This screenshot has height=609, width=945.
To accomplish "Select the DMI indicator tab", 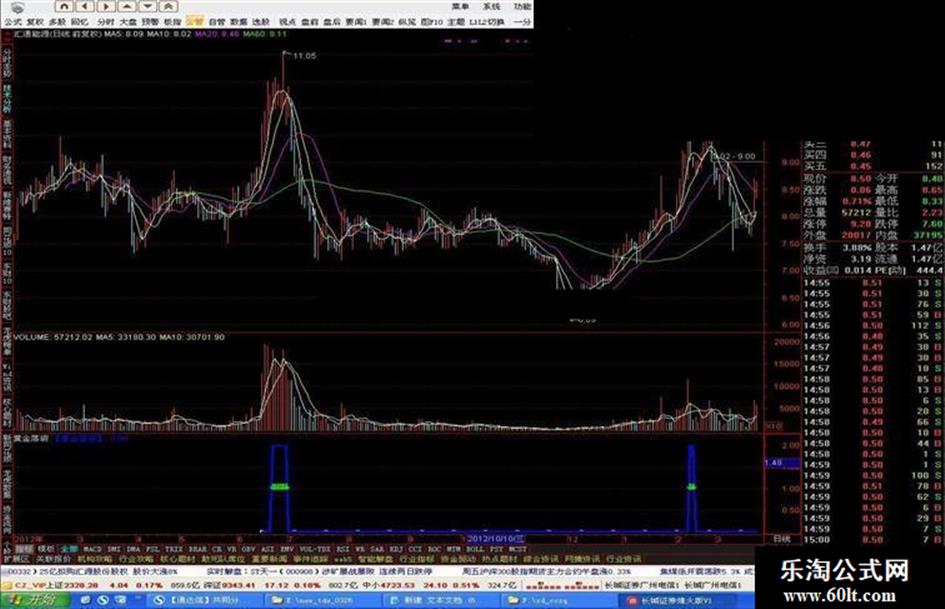I will 113,549.
